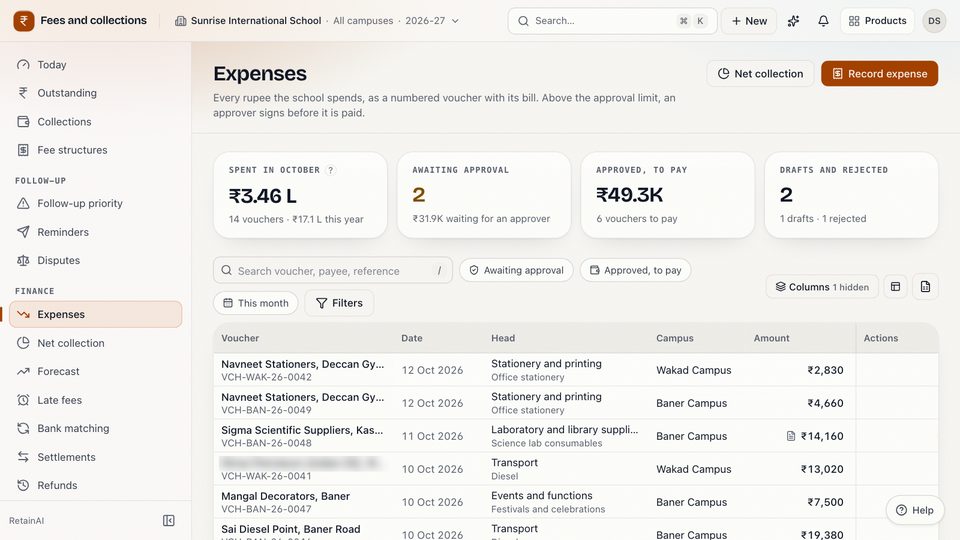This screenshot has width=960, height=540.
Task: Toggle the Approved, to pay filter chip
Action: click(x=636, y=270)
